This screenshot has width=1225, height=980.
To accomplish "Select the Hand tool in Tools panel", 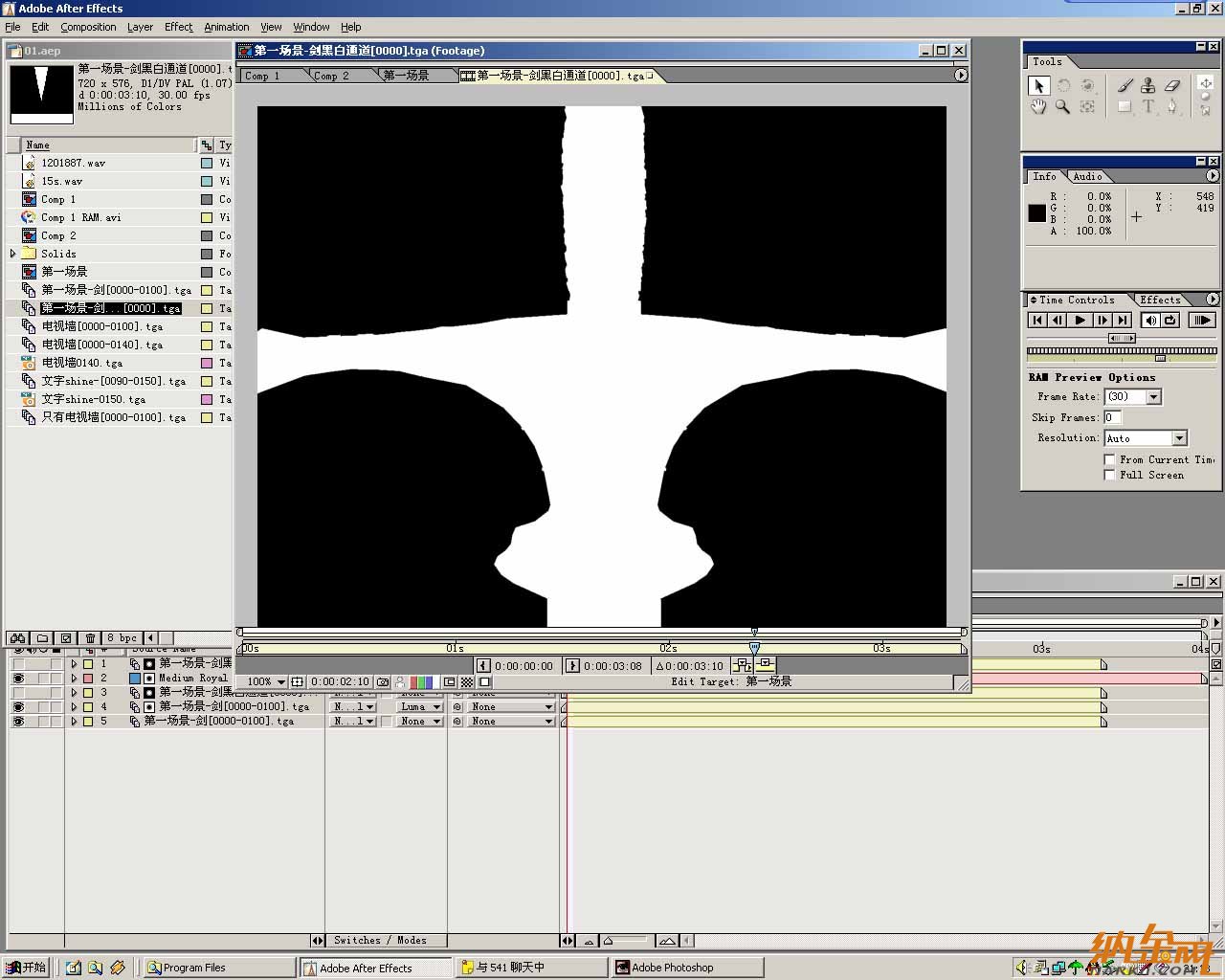I will (x=1038, y=107).
